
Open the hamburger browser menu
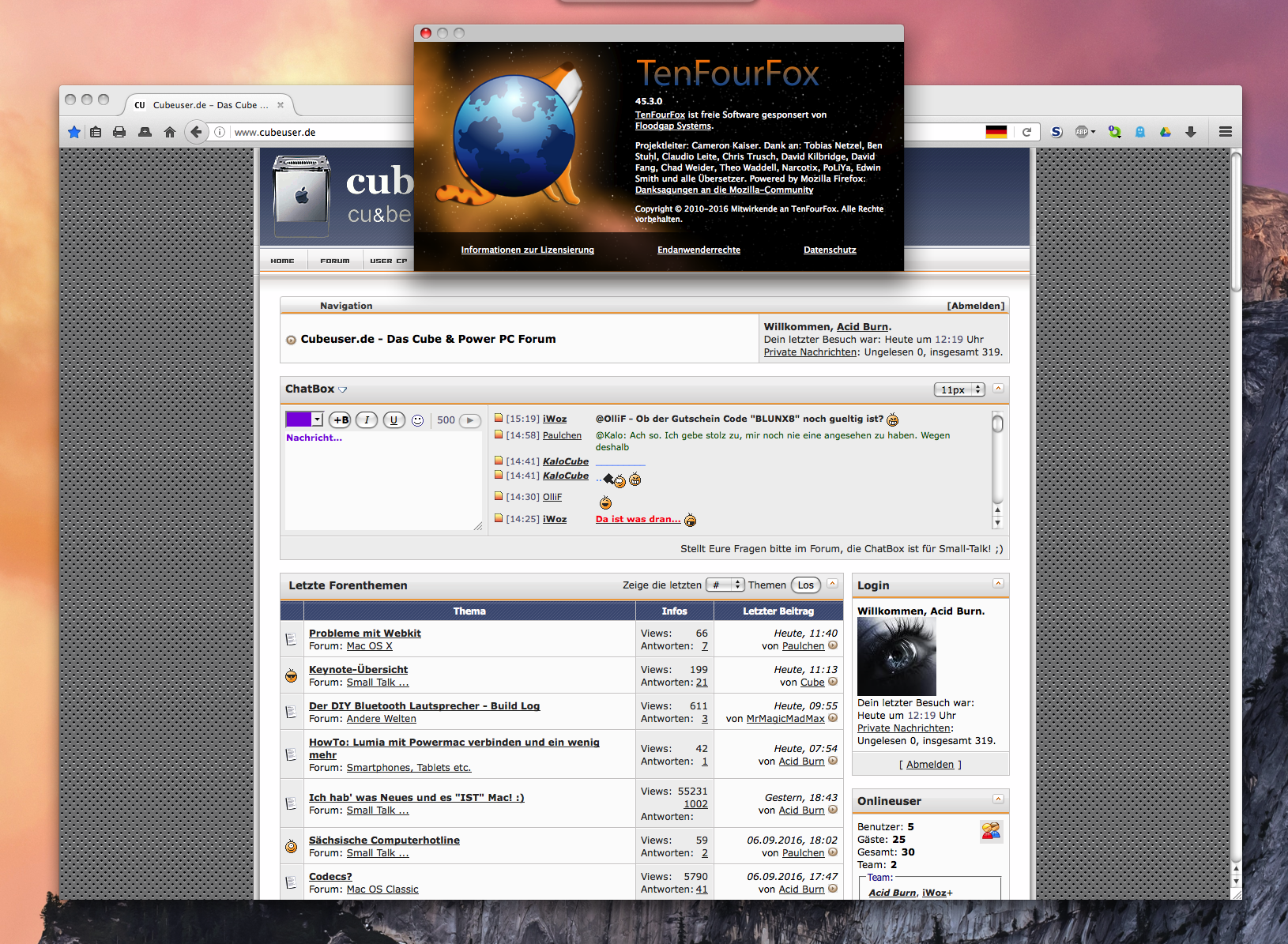click(1226, 132)
